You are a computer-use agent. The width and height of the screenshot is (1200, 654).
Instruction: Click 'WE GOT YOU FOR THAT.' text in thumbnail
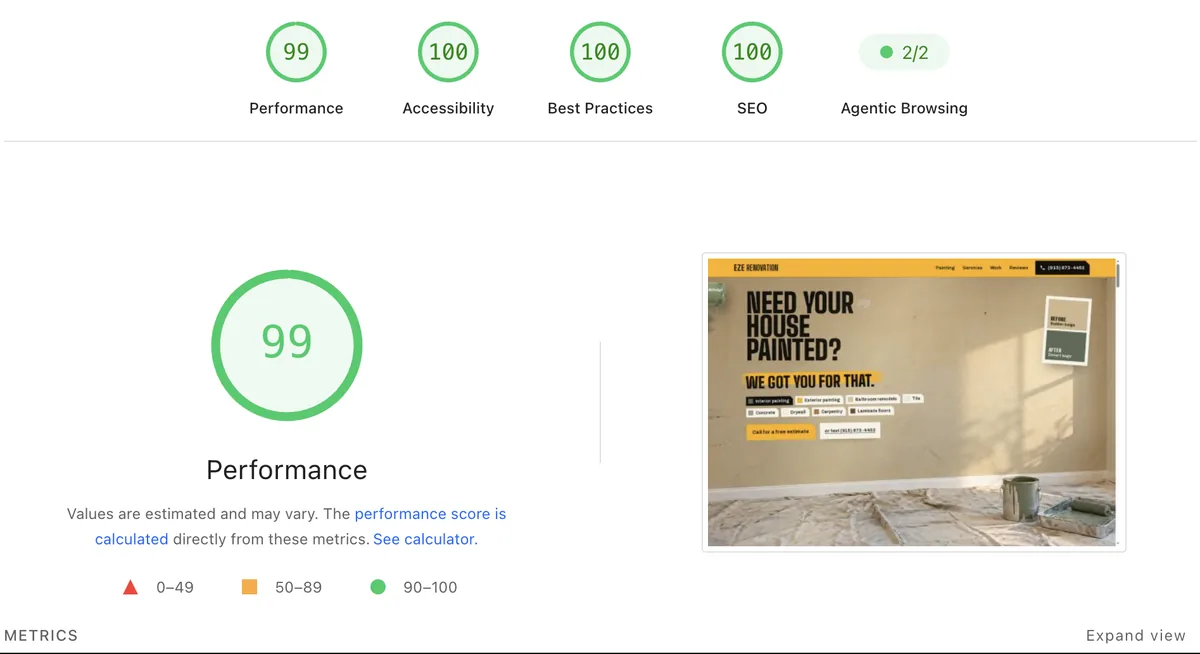click(x=810, y=381)
